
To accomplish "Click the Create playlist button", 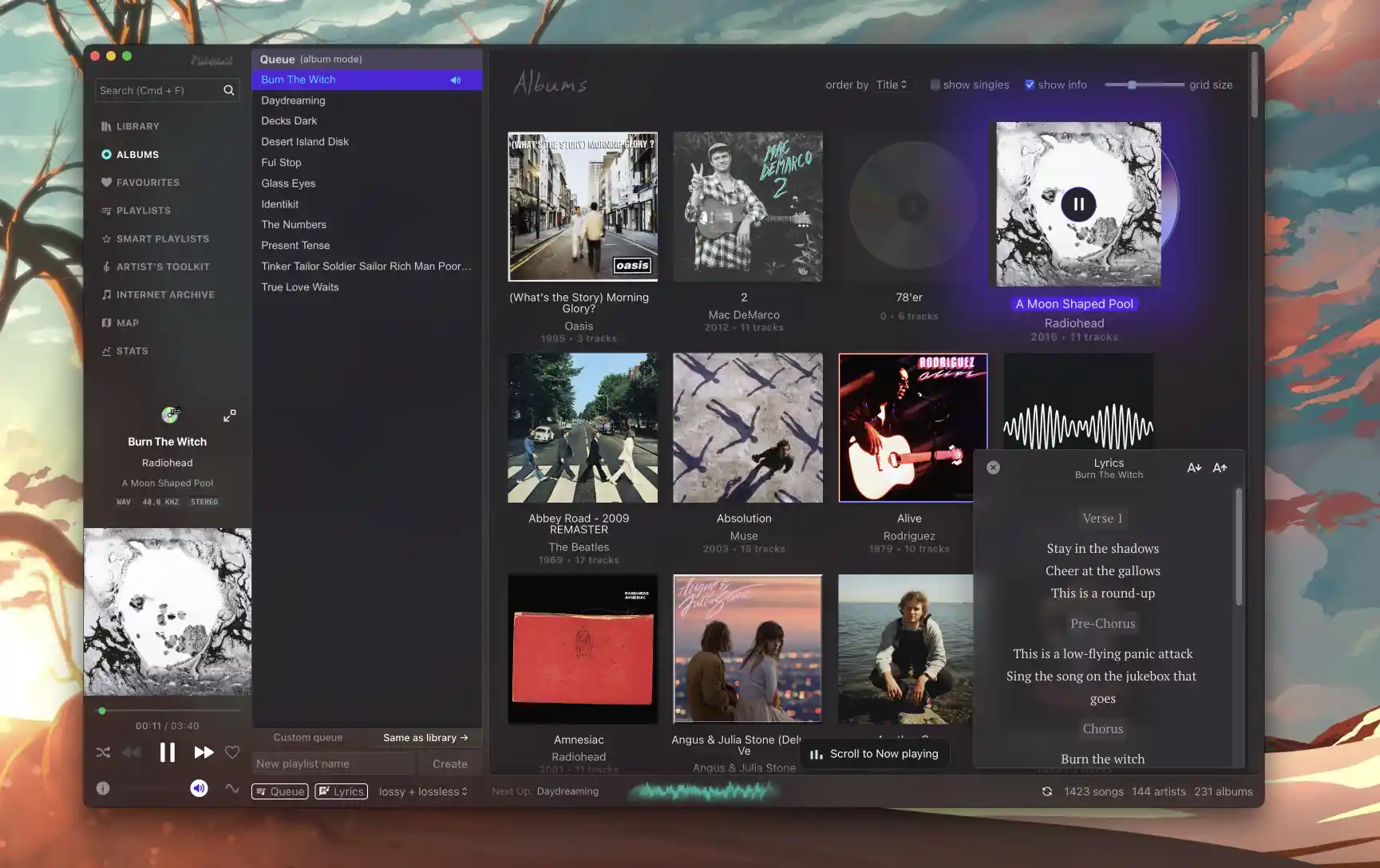I will [450, 763].
